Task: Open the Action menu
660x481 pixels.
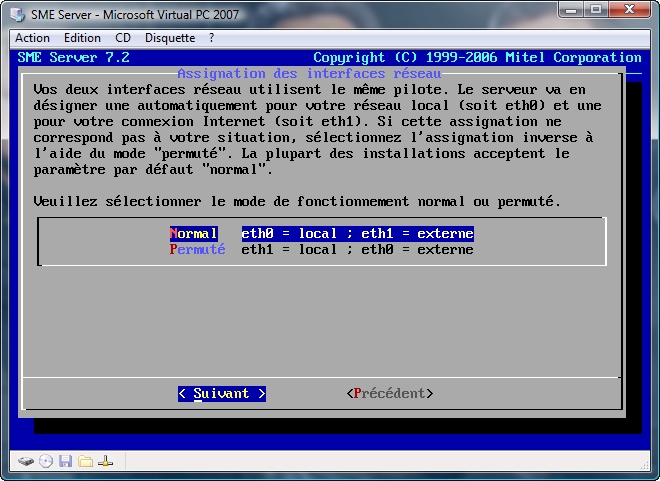Action: click(32, 38)
